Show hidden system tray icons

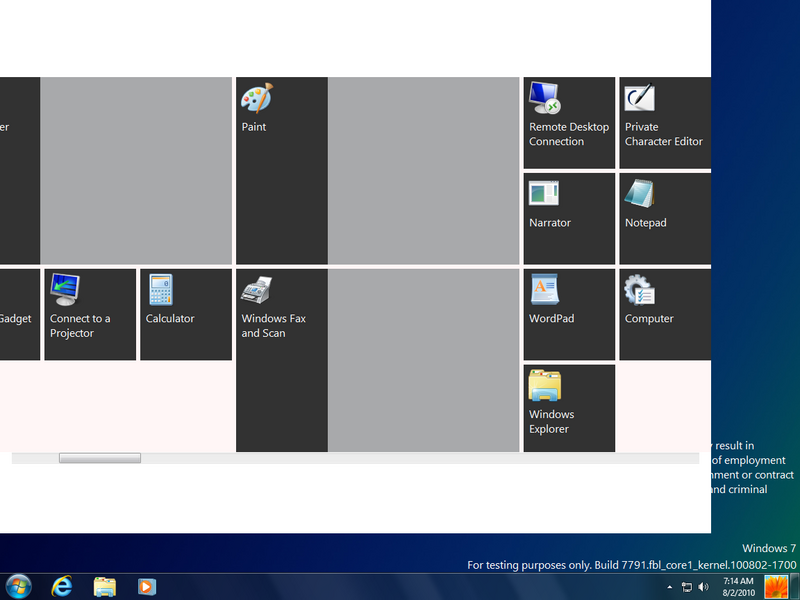[x=669, y=587]
